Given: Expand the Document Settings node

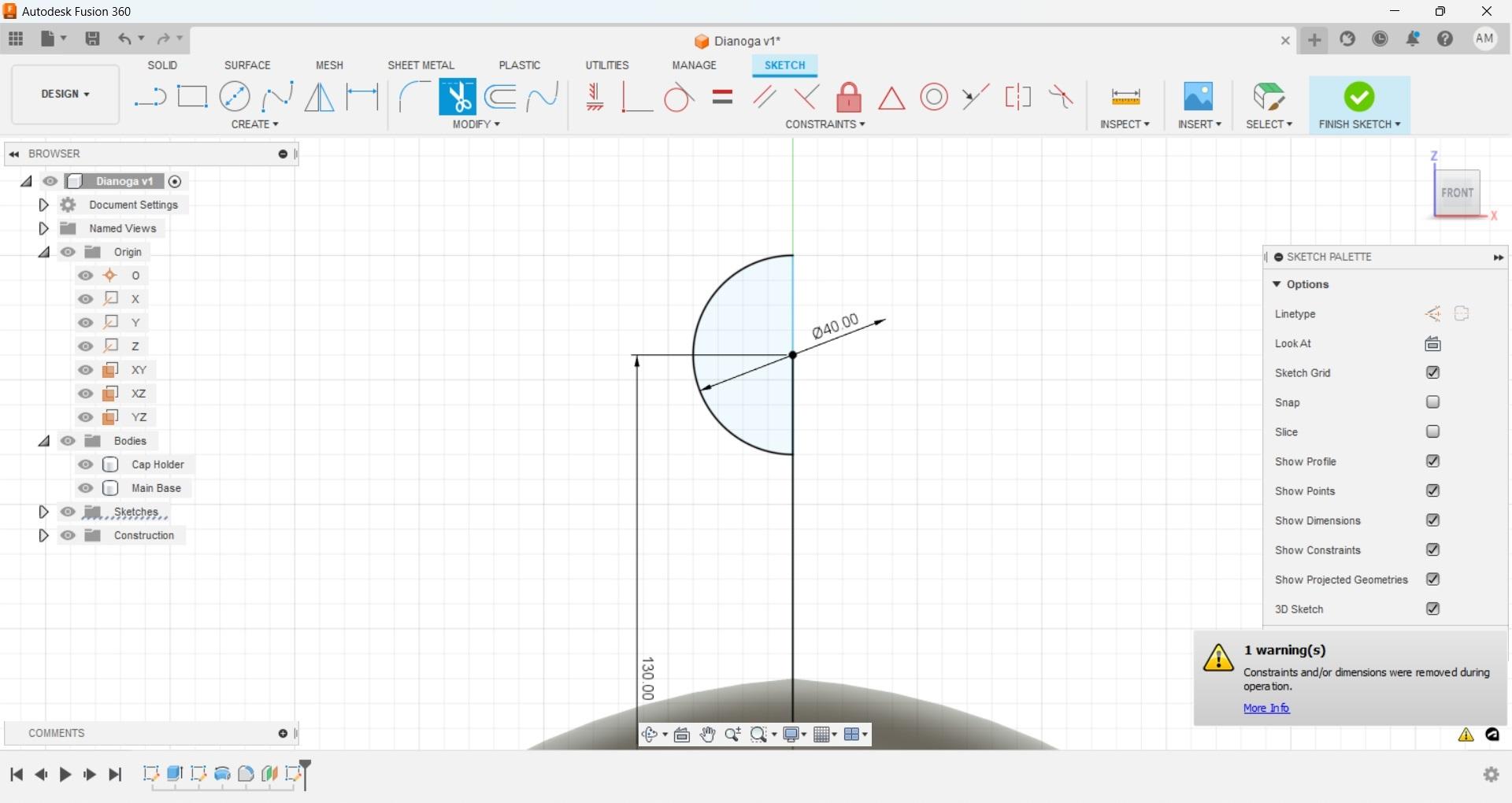Looking at the screenshot, I should pos(44,205).
